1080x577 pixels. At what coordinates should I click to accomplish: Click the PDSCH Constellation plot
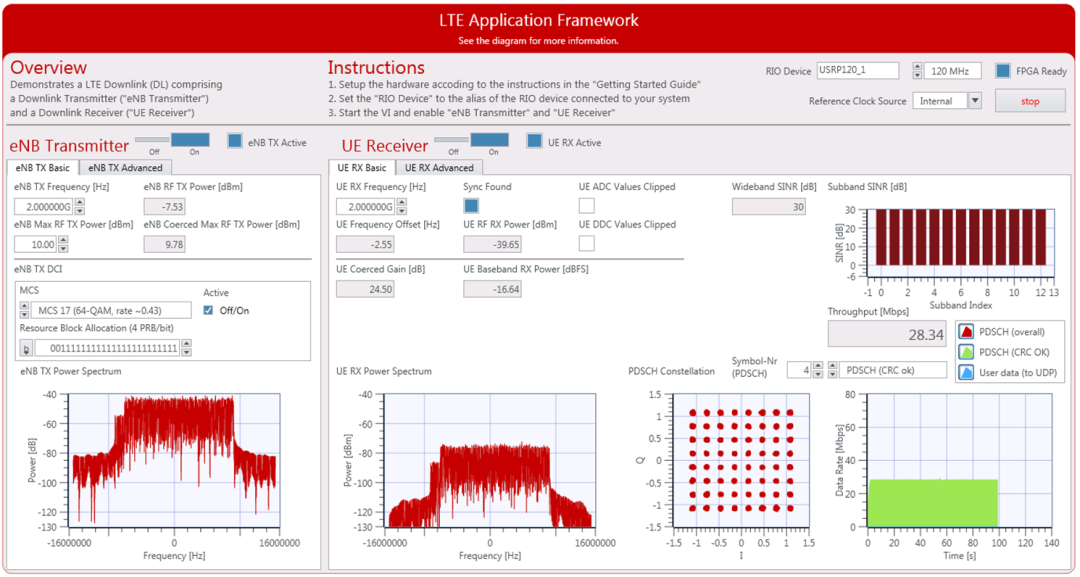[x=741, y=461]
